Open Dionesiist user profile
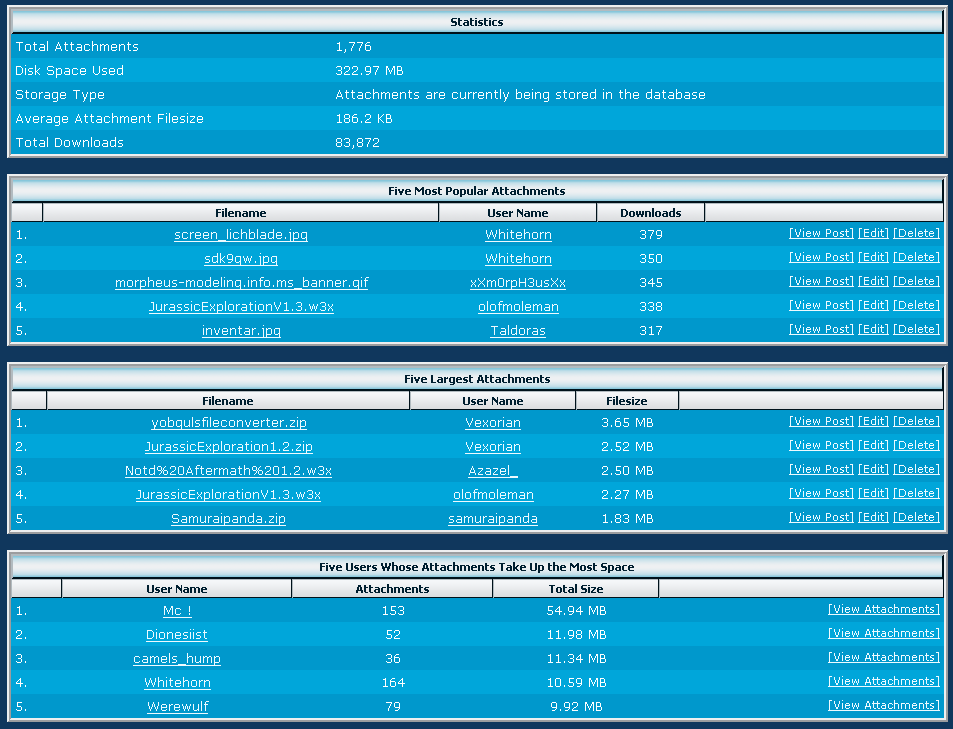The height and width of the screenshot is (729, 953). [177, 635]
